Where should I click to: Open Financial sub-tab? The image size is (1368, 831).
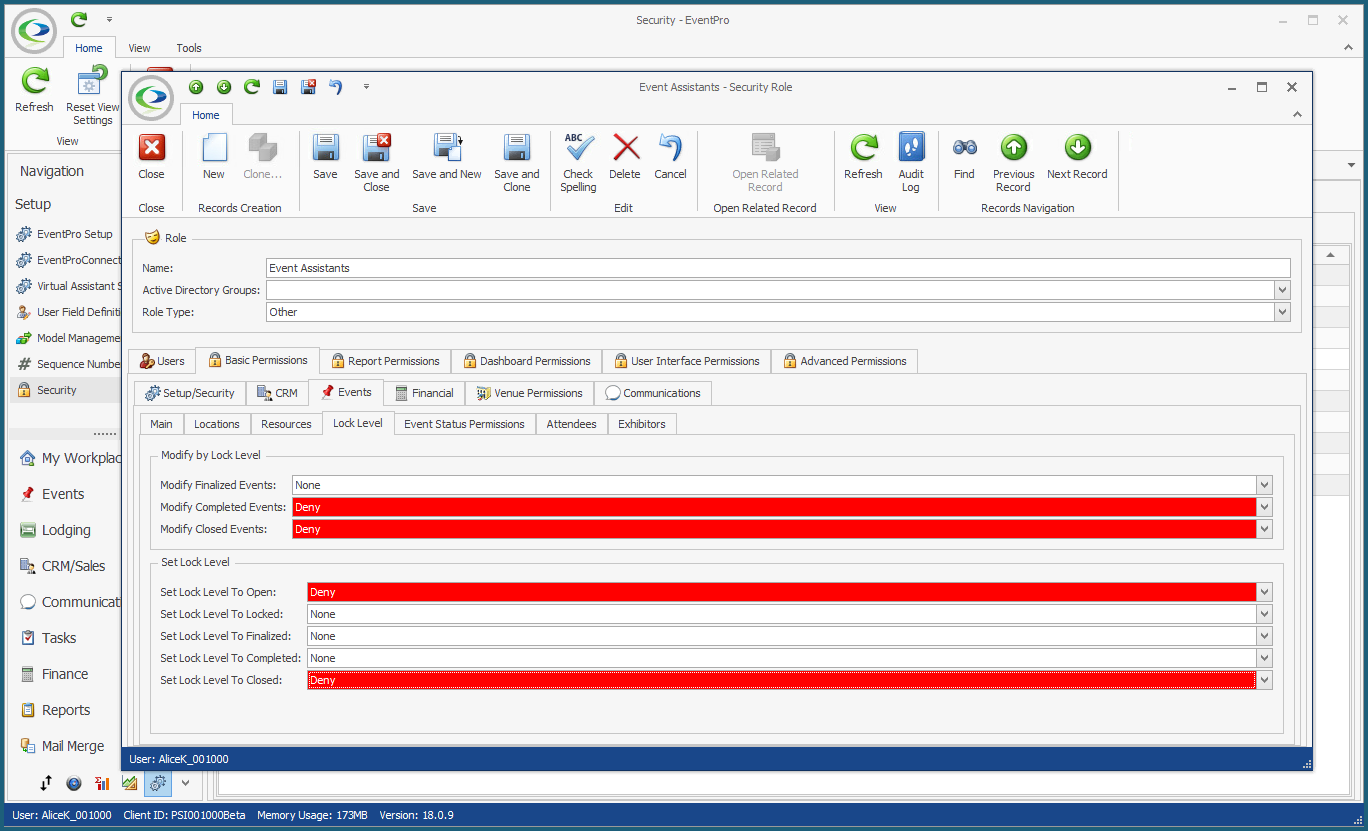click(x=424, y=393)
